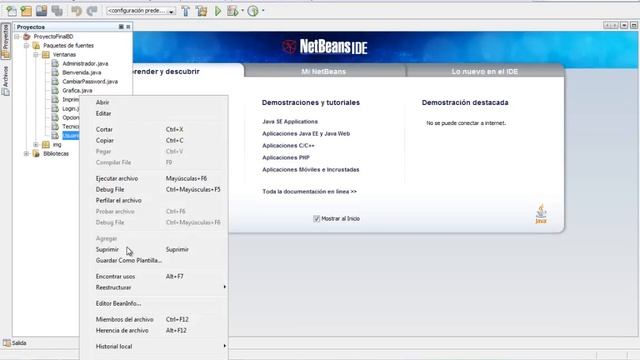Open Aplicaciones Java EE y Java Web link
This screenshot has height=360, width=640.
coord(306,133)
